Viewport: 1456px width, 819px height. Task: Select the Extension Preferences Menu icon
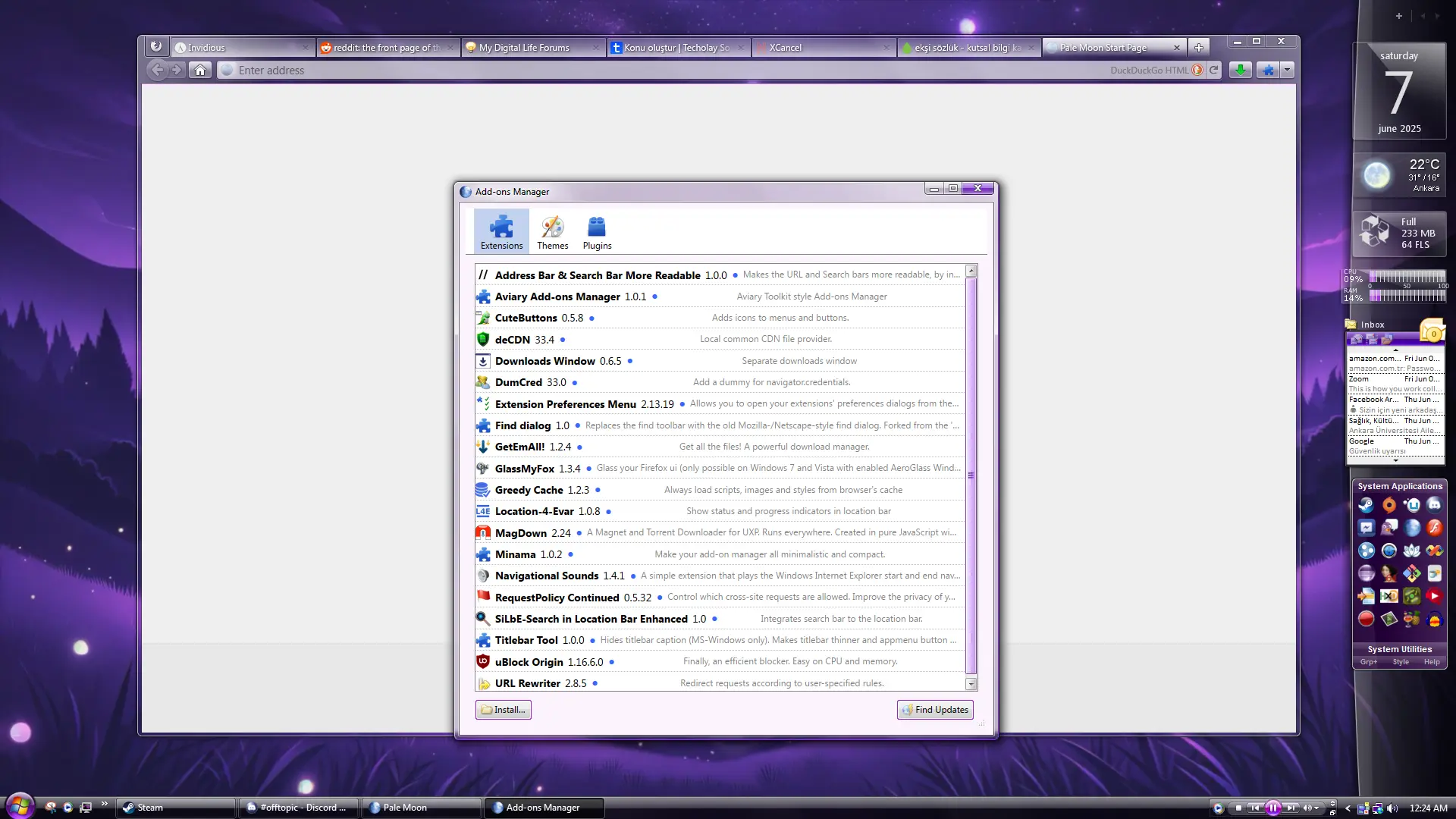483,403
